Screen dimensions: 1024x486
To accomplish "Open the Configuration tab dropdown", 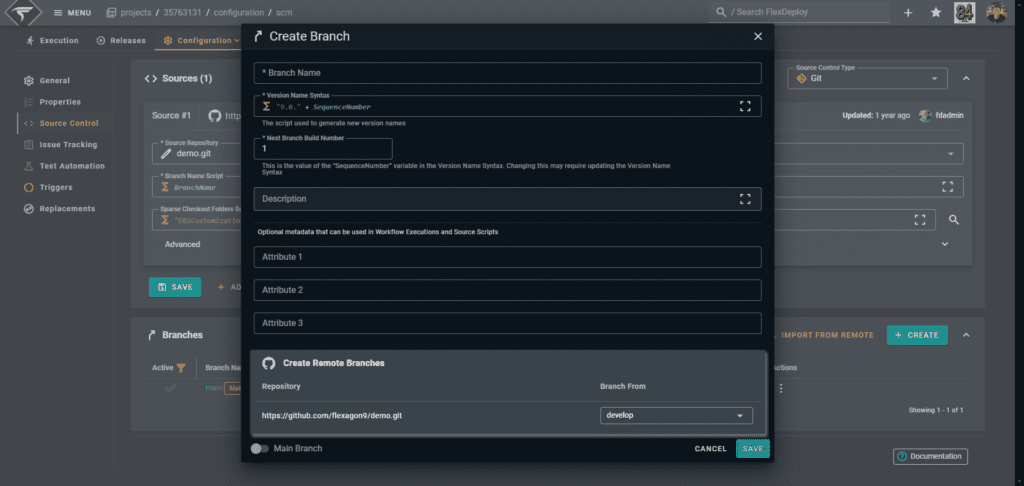I will point(201,40).
